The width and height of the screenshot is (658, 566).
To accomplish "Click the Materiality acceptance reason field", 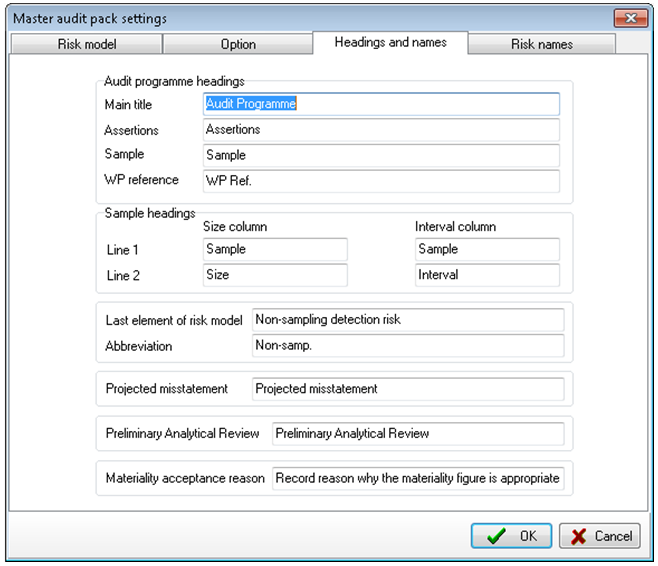I will tap(418, 478).
